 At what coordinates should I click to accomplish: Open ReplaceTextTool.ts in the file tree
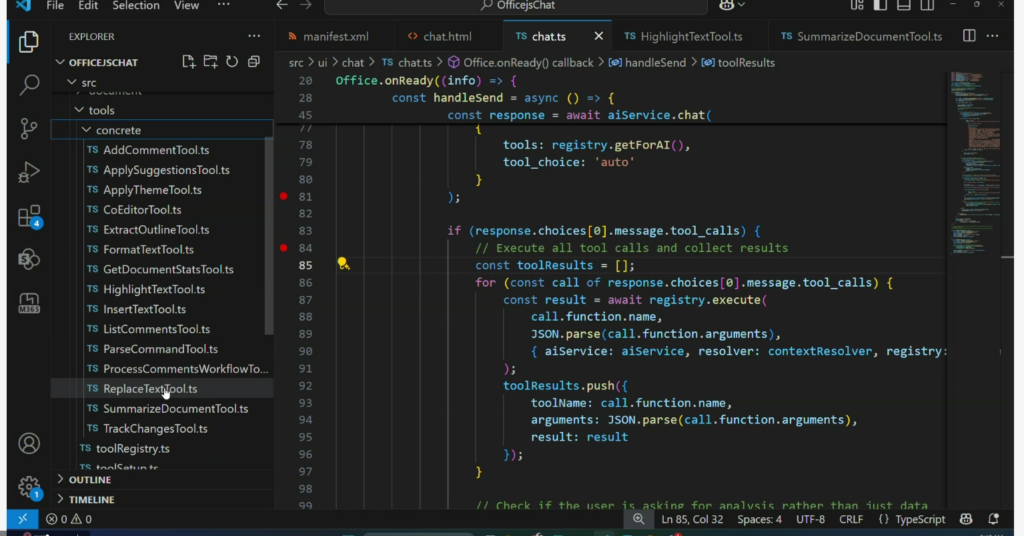tap(150, 389)
